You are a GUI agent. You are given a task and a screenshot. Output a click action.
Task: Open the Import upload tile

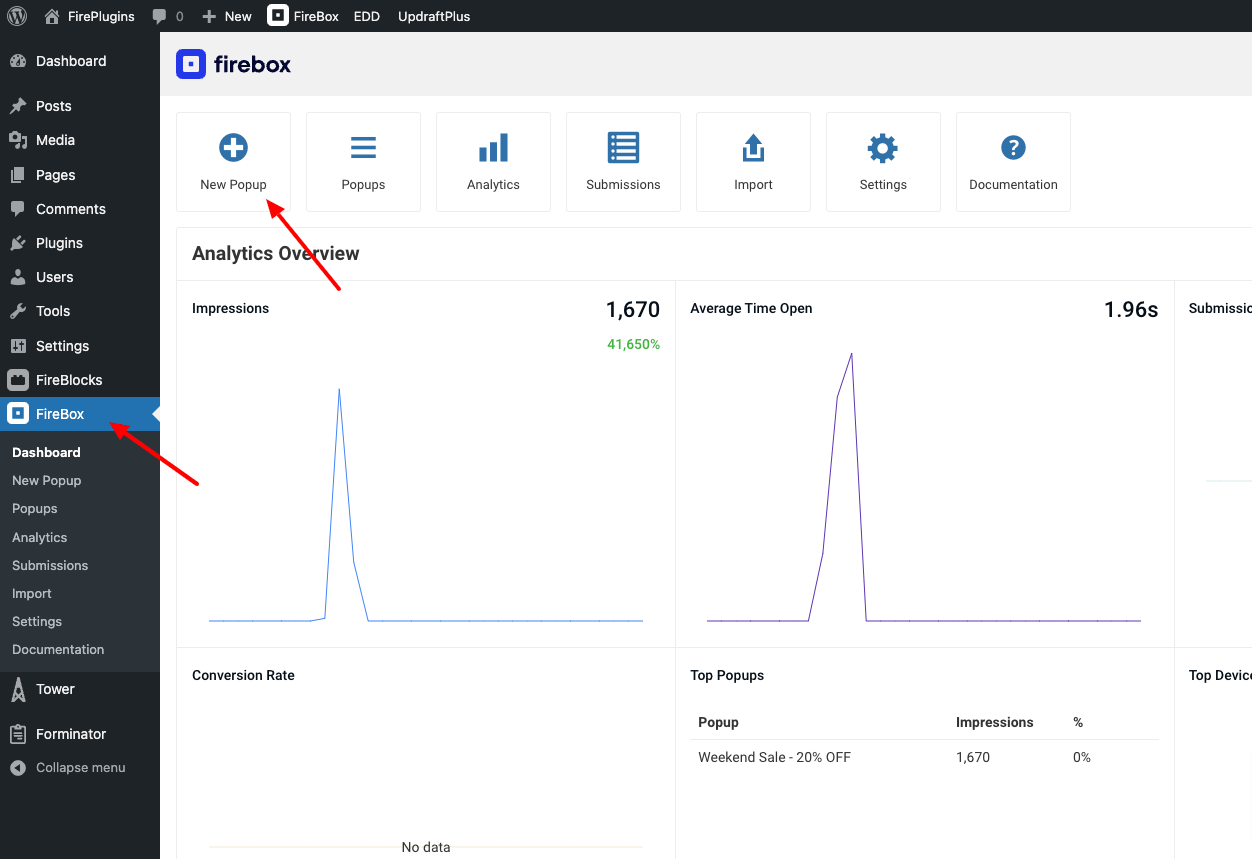coord(753,162)
